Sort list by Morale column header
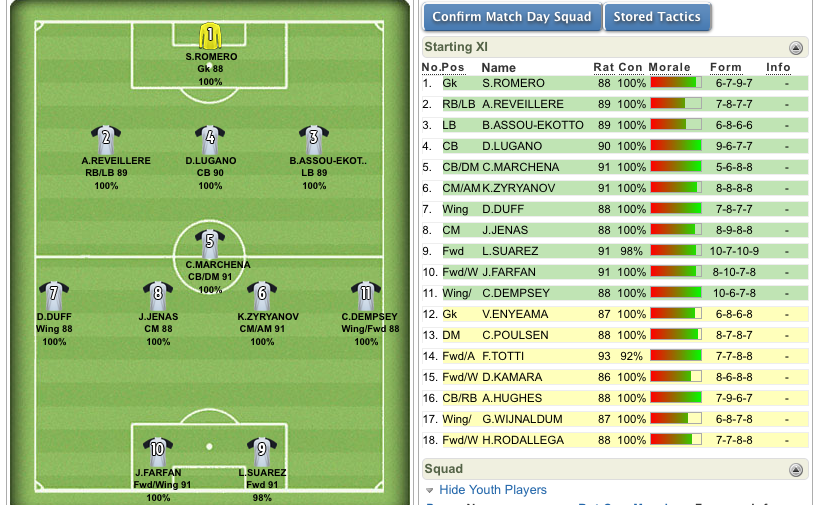 click(x=669, y=67)
